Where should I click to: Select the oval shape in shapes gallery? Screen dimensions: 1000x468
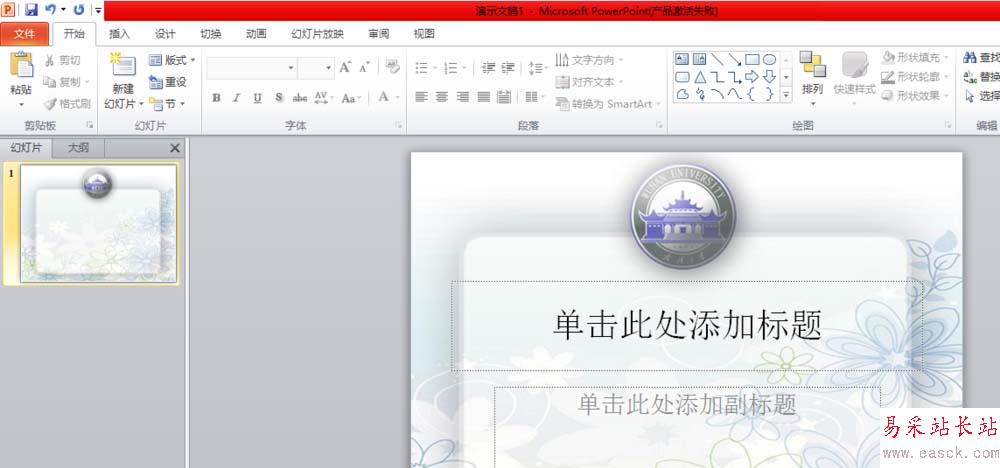pos(770,59)
